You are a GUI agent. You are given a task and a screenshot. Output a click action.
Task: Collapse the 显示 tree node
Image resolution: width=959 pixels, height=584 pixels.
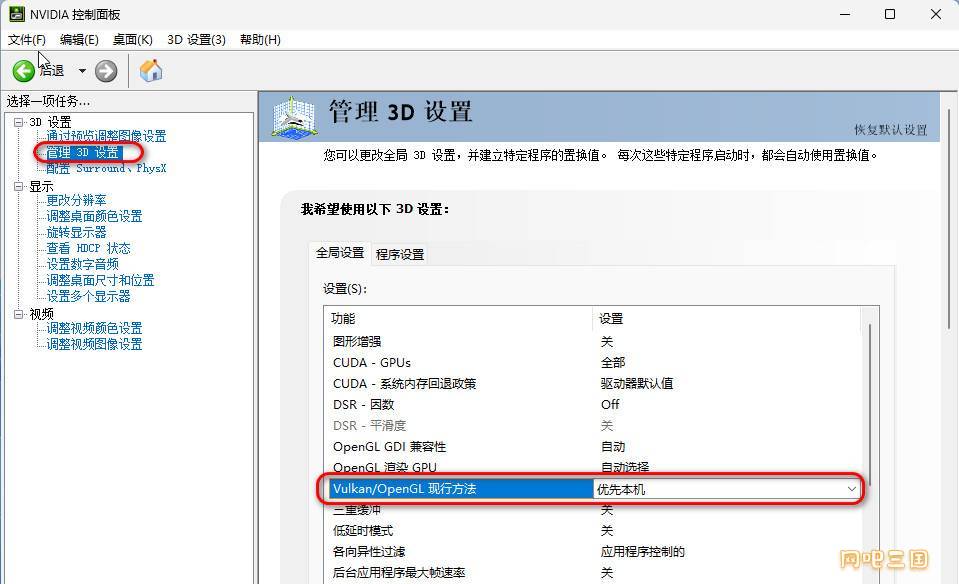point(18,187)
